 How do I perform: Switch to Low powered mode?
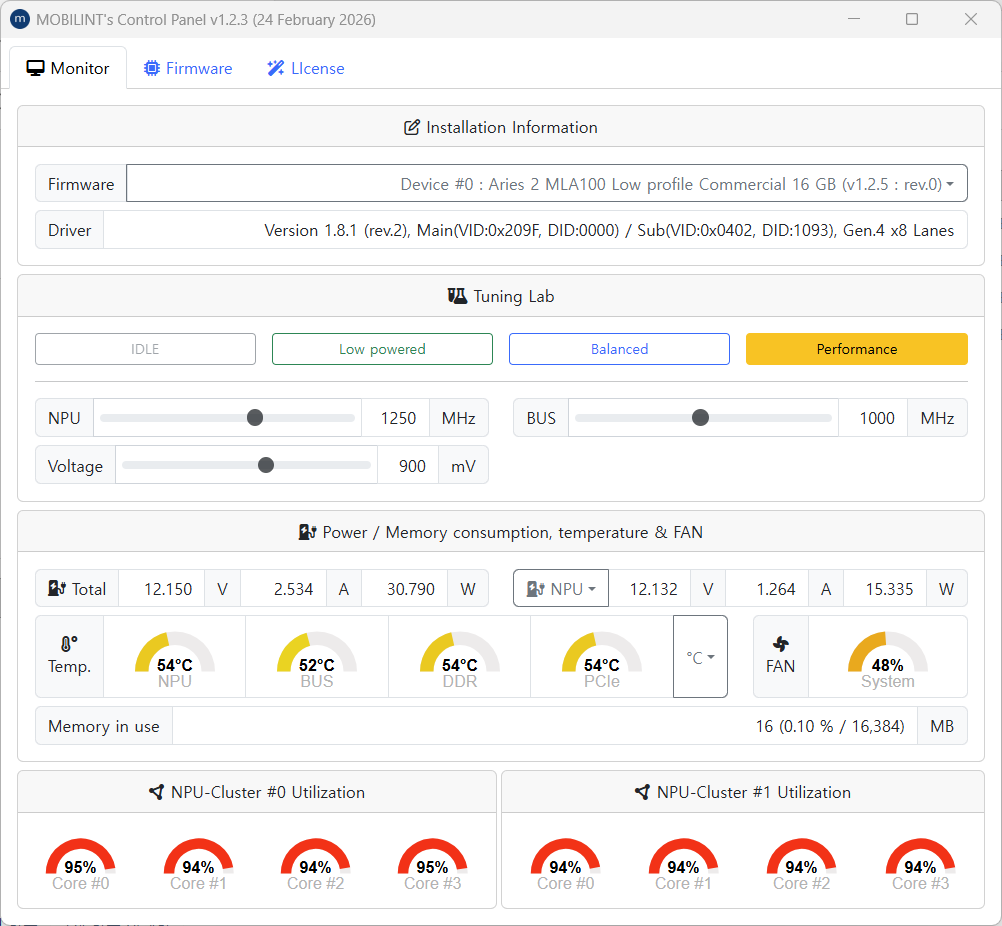(x=382, y=349)
